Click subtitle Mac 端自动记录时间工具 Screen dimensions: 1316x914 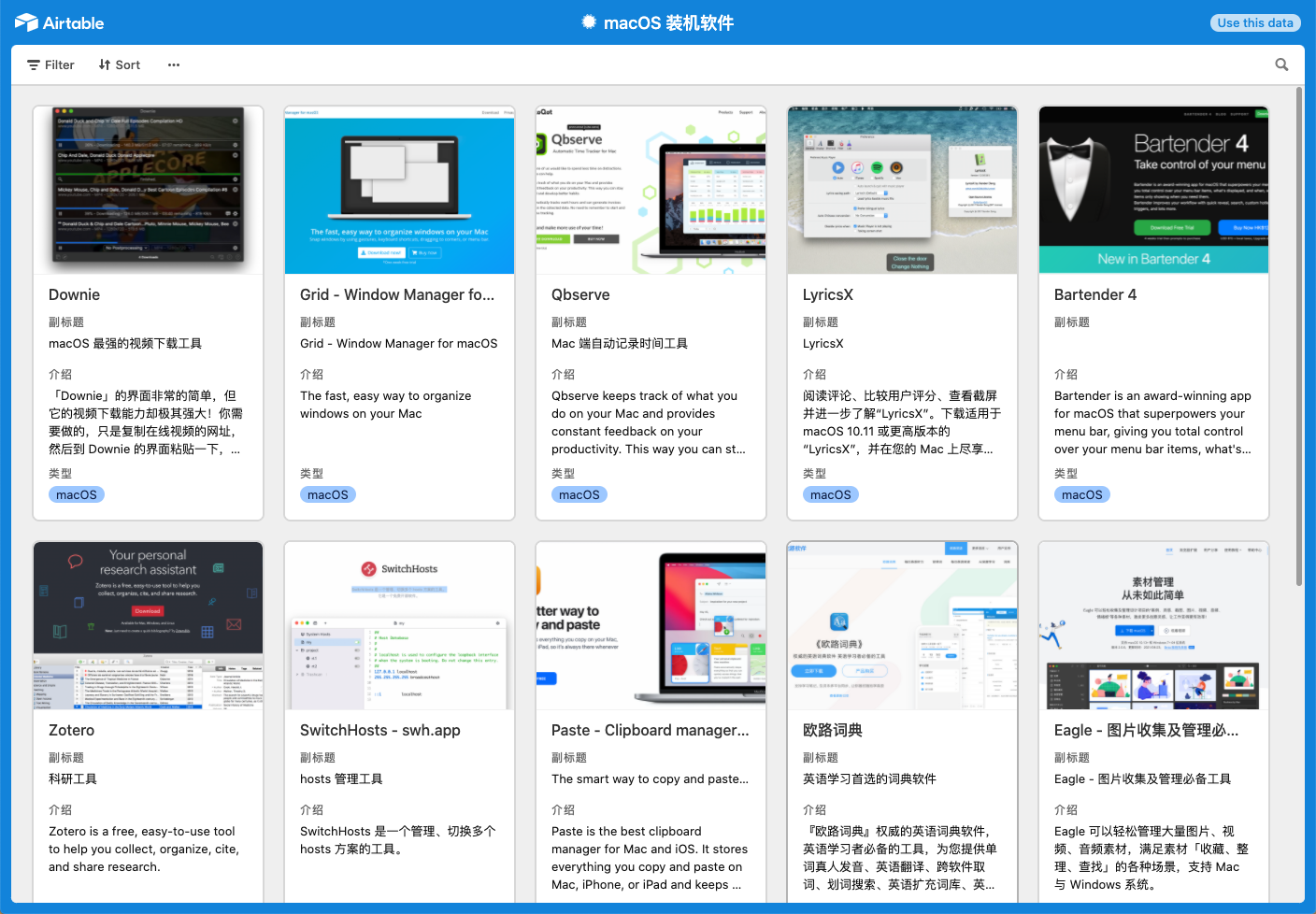[x=620, y=343]
